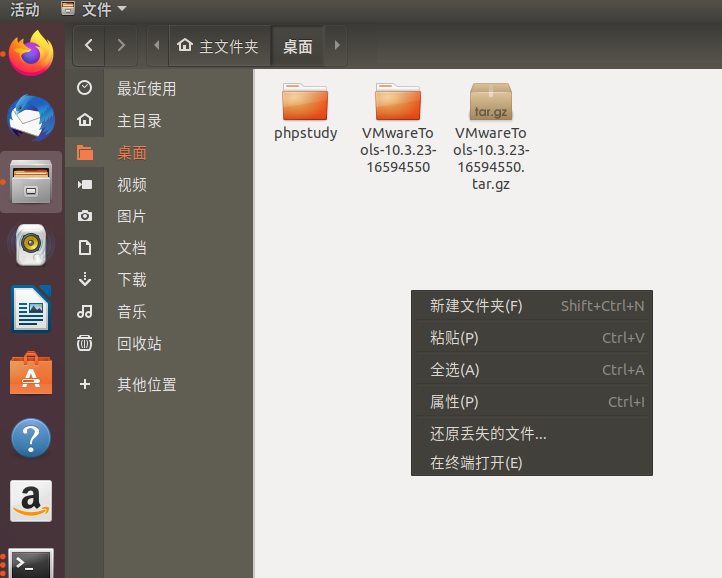Open 音乐 in the sidebar
The height and width of the screenshot is (578, 722).
(132, 312)
